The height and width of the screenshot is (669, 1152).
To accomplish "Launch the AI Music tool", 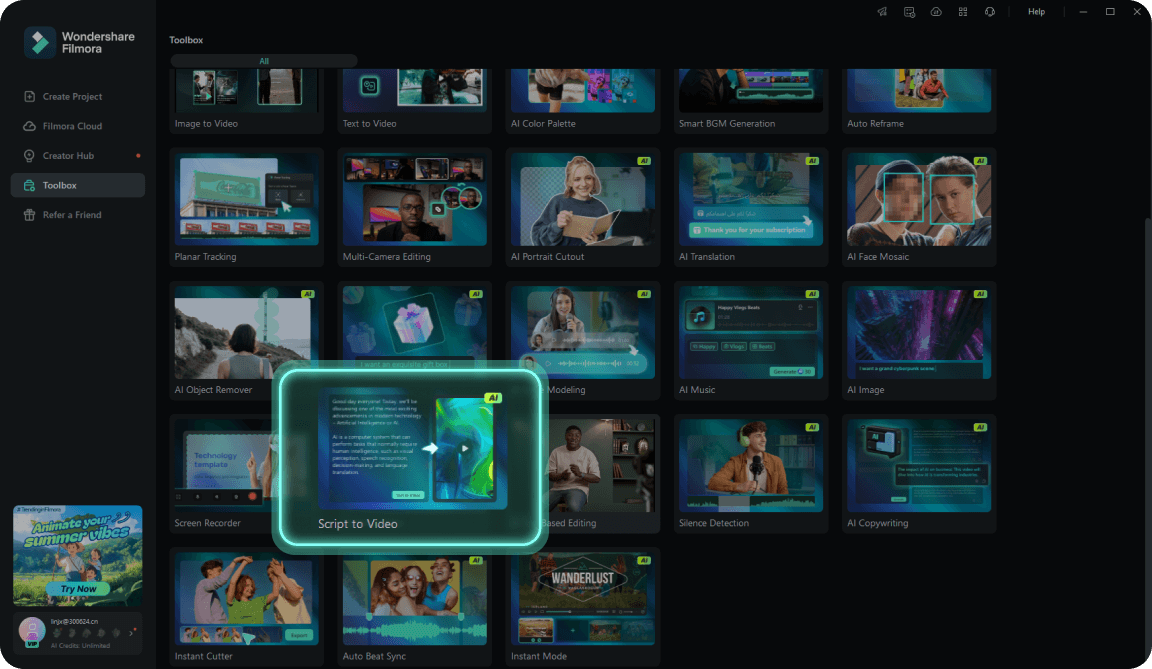I will tap(751, 340).
